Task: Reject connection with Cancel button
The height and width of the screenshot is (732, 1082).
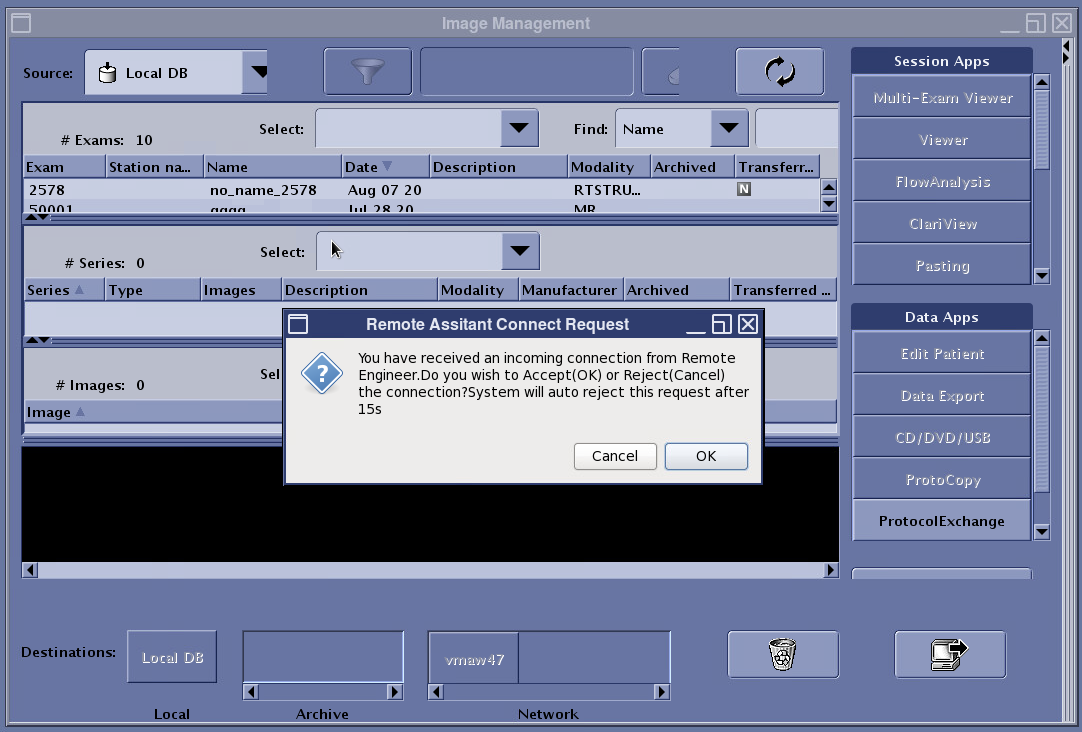Action: coord(615,456)
